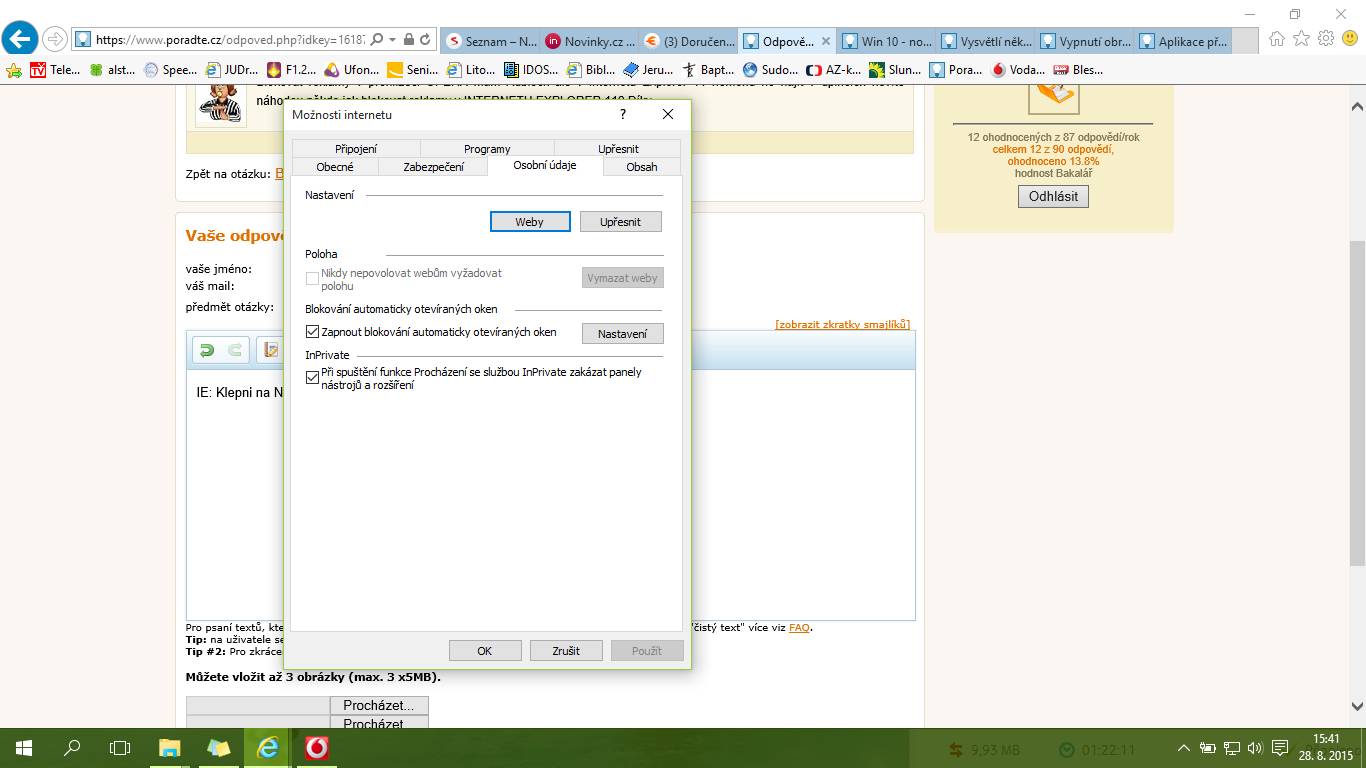Click the taskbar search magnifier icon

72,748
